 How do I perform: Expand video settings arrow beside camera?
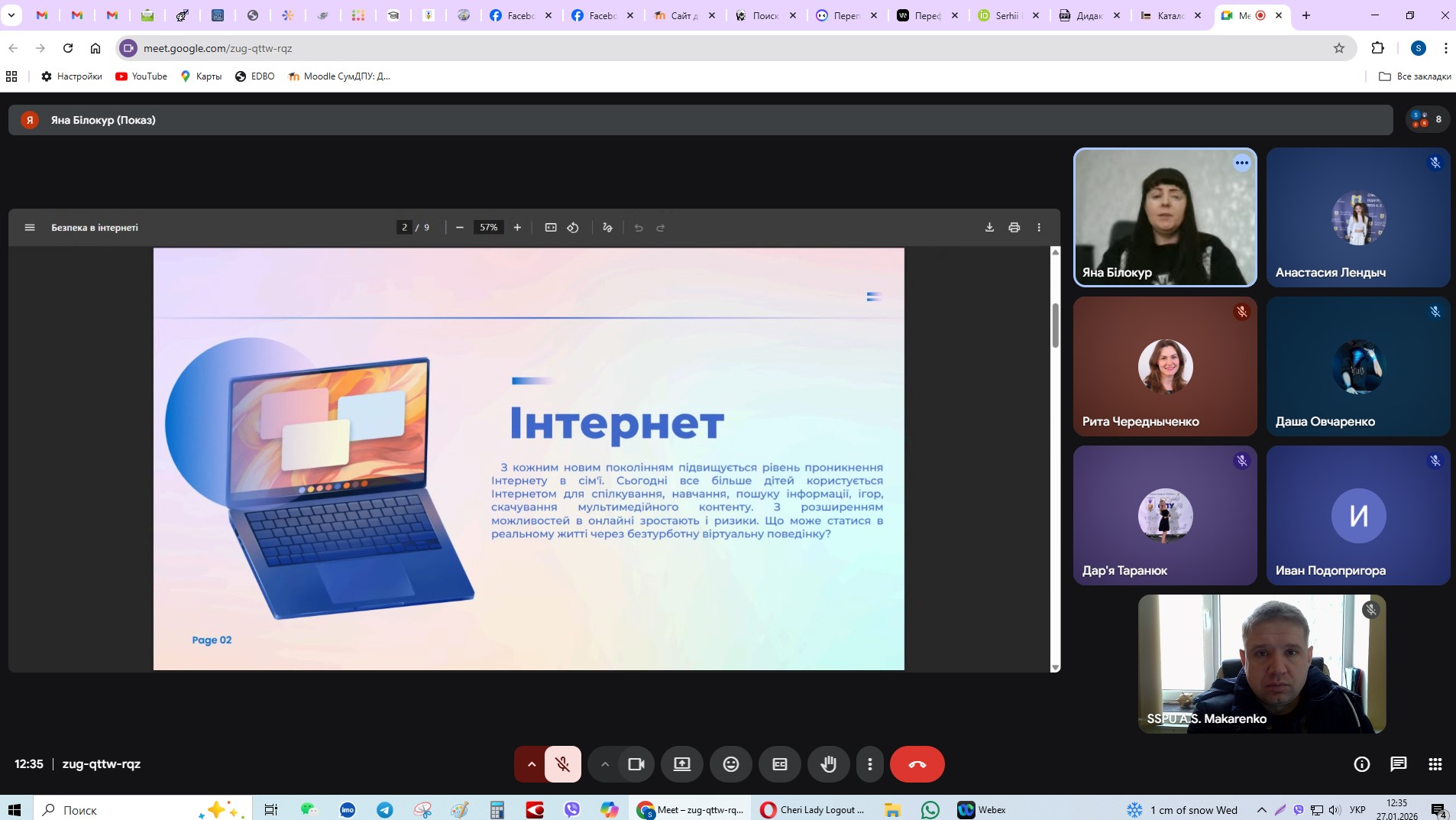click(604, 764)
